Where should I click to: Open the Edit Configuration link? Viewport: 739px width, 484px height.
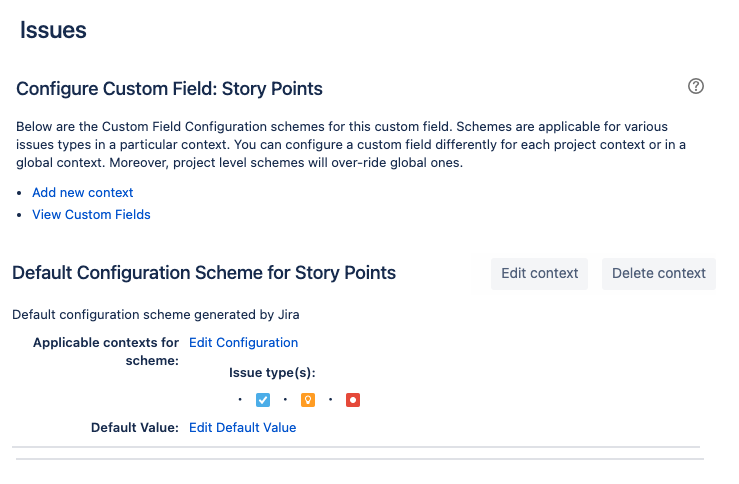pos(243,342)
